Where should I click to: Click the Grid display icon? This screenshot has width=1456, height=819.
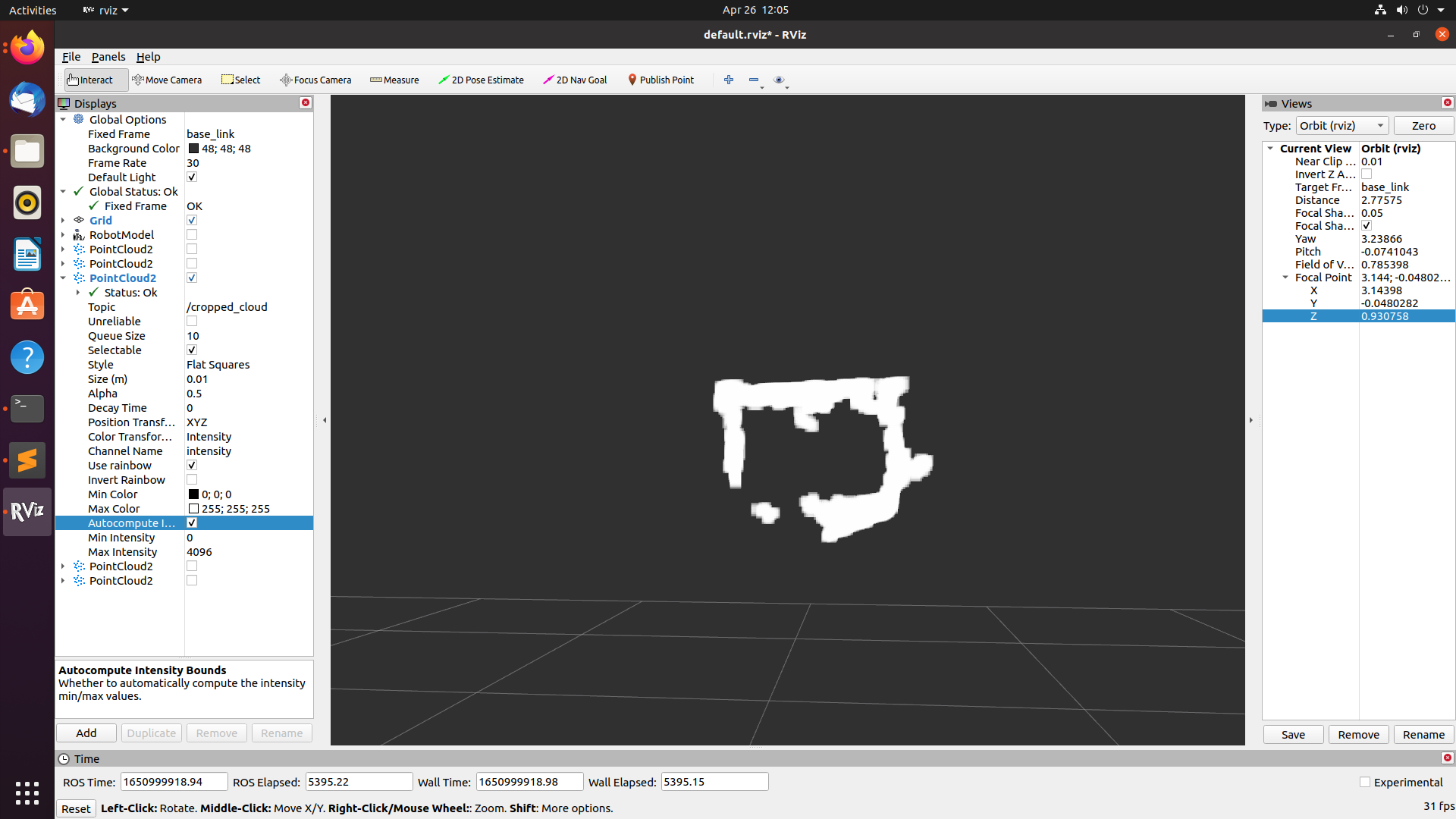79,221
